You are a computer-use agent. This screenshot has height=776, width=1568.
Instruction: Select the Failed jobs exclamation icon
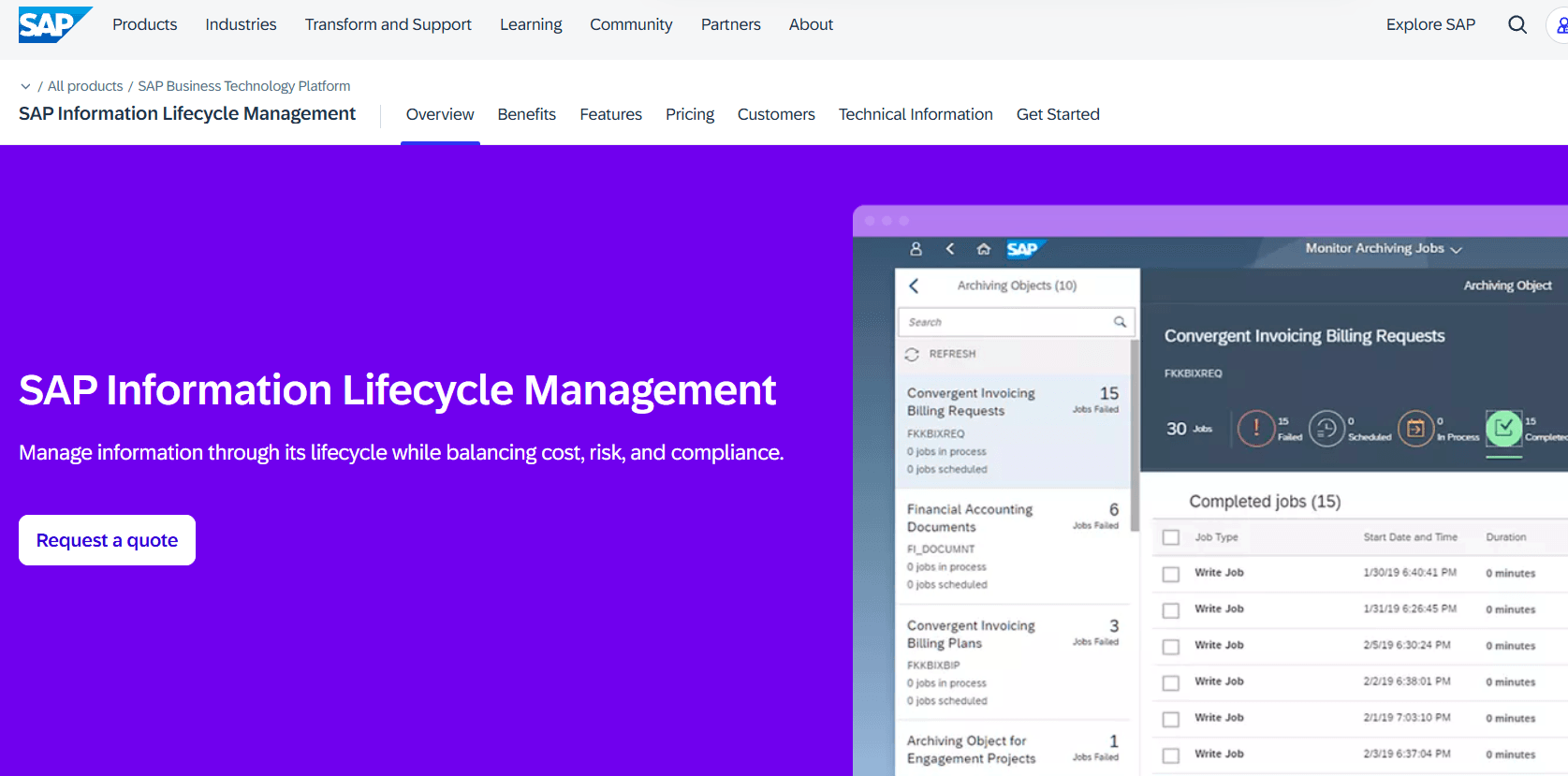(1256, 429)
